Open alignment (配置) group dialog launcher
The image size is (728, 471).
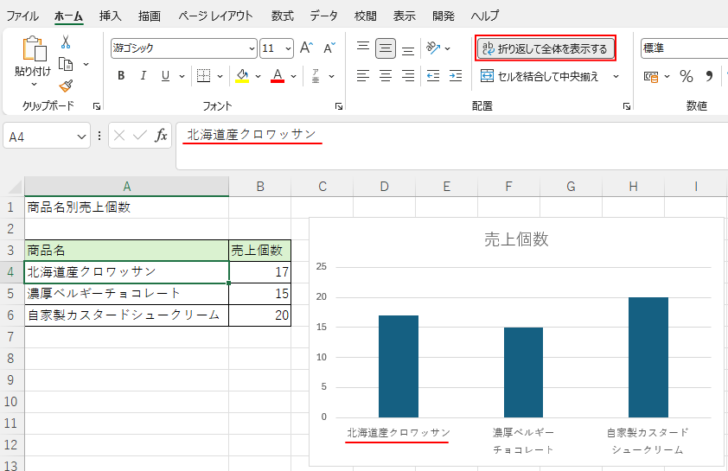pyautogui.click(x=626, y=106)
